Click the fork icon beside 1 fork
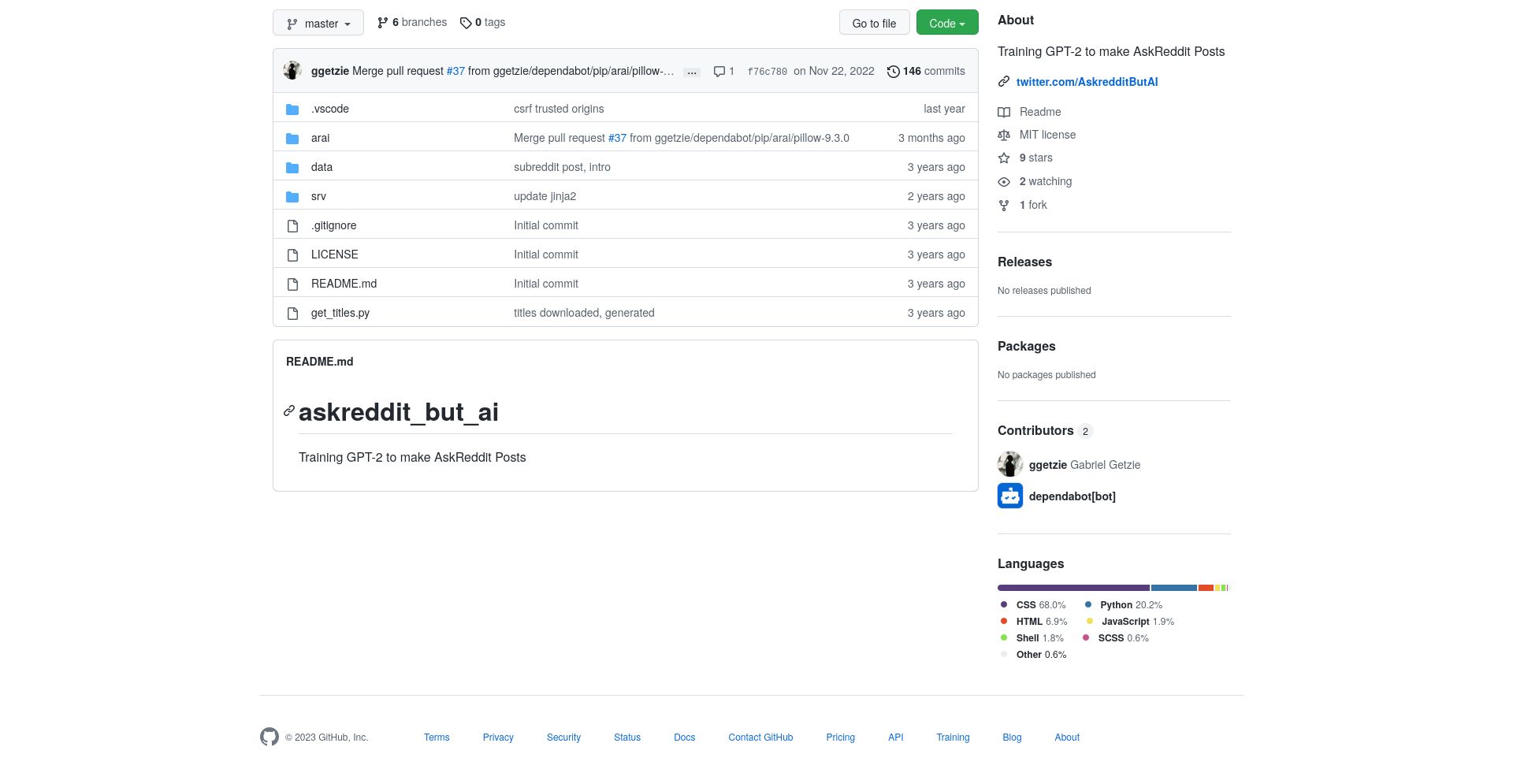1513x784 pixels. pos(1004,205)
